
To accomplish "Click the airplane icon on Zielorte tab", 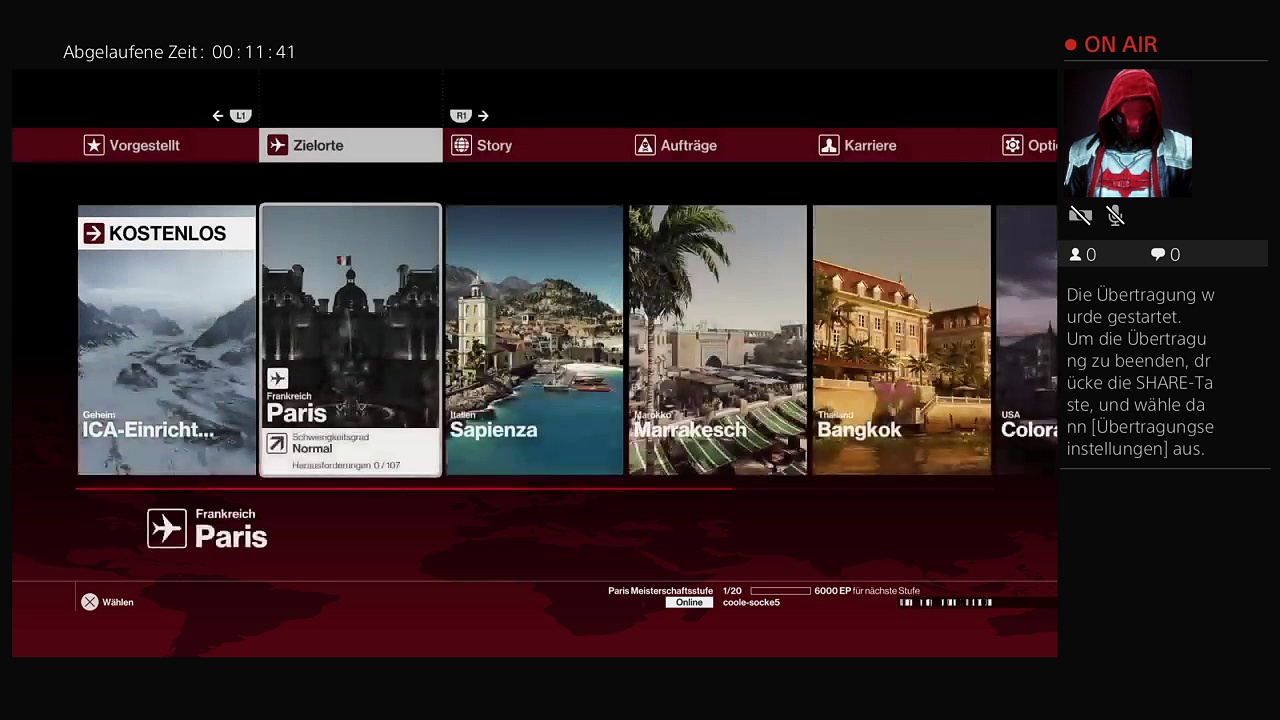I will point(278,146).
